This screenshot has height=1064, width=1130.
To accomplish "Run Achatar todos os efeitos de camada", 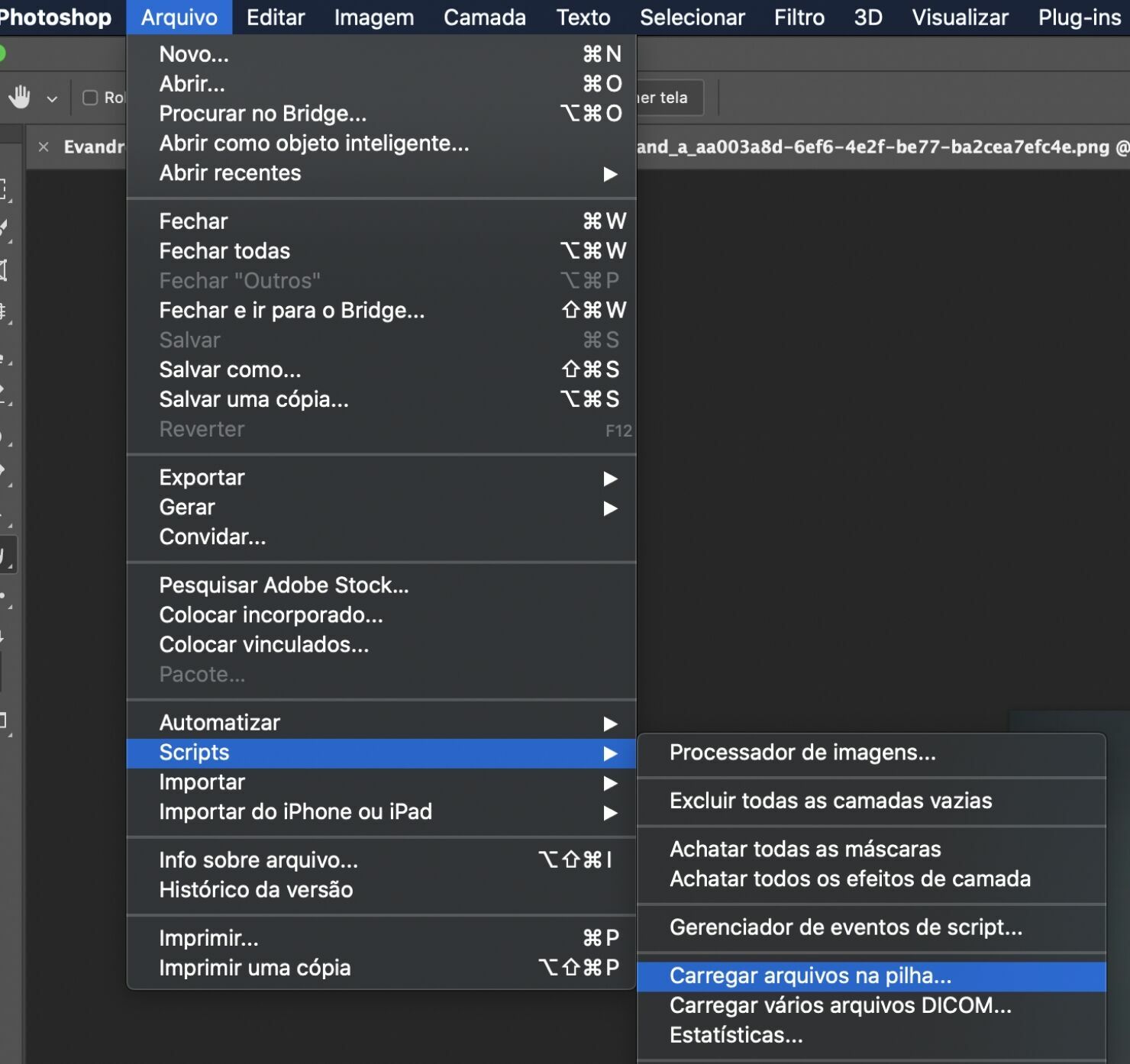I will (x=871, y=879).
